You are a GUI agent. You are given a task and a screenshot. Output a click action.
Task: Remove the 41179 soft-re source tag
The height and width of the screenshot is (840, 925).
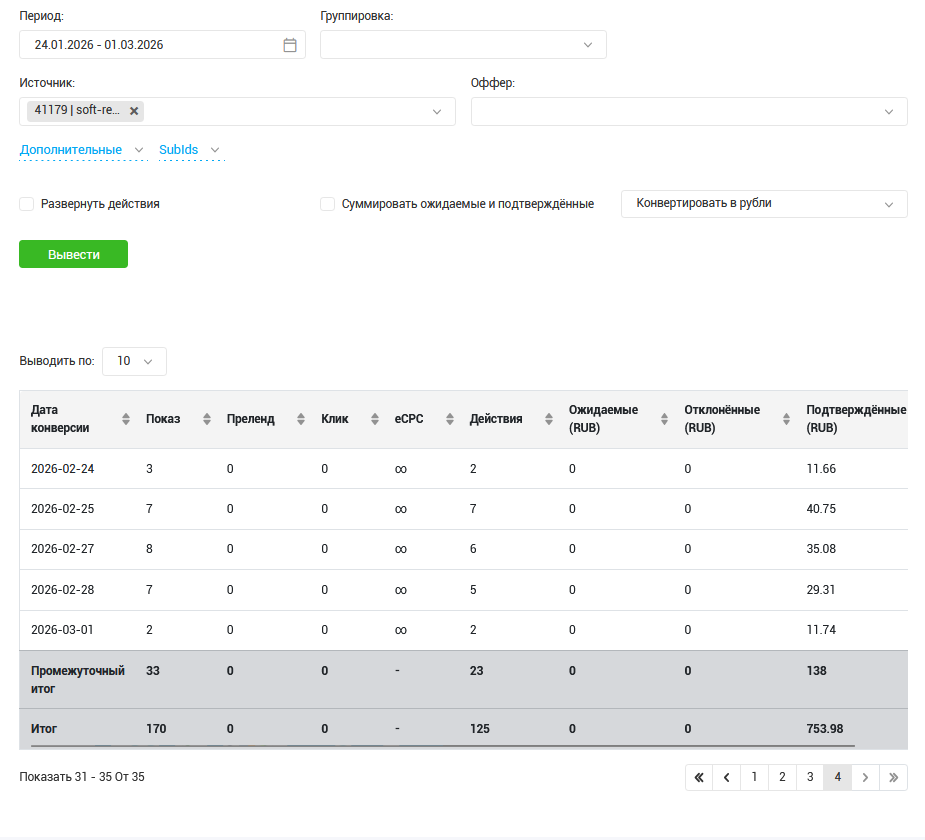[134, 111]
